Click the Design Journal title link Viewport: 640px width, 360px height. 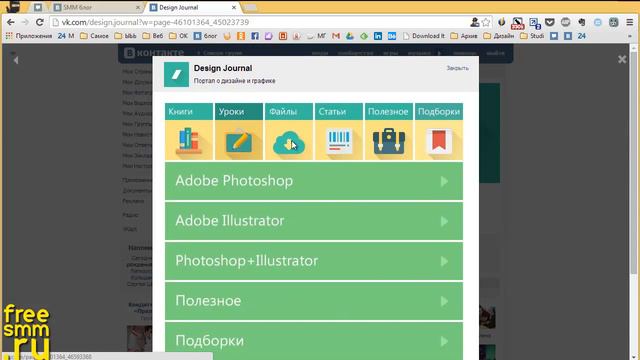[x=223, y=68]
